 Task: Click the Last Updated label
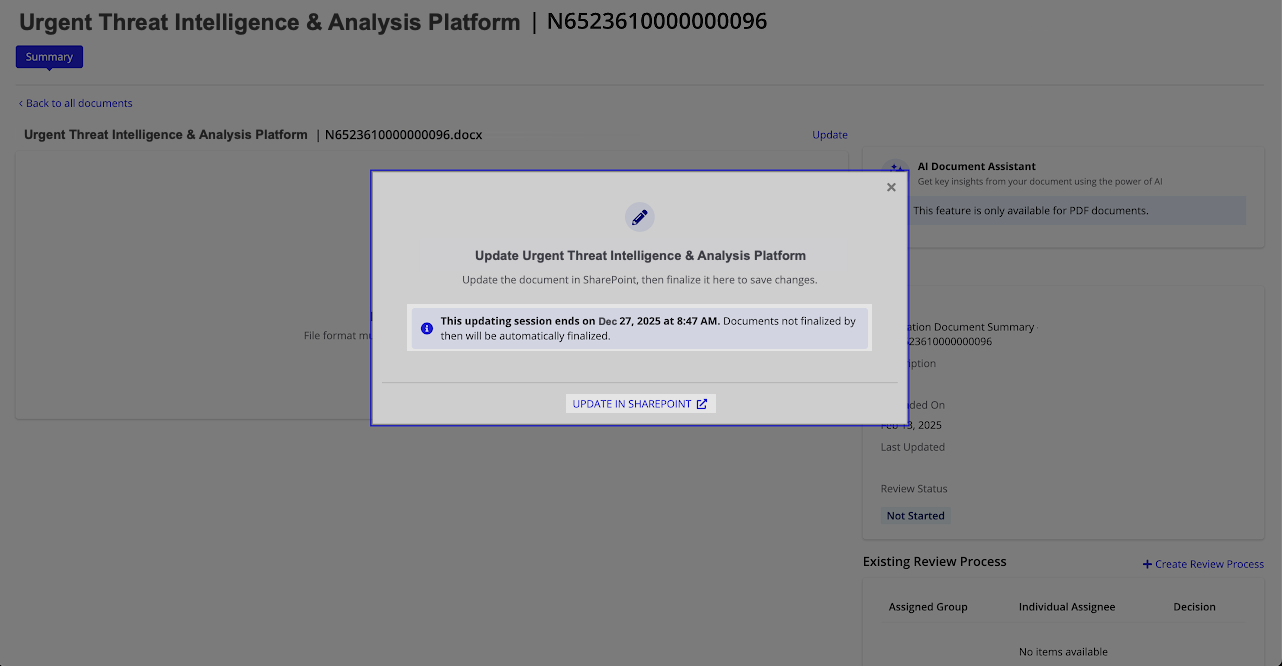coord(913,447)
